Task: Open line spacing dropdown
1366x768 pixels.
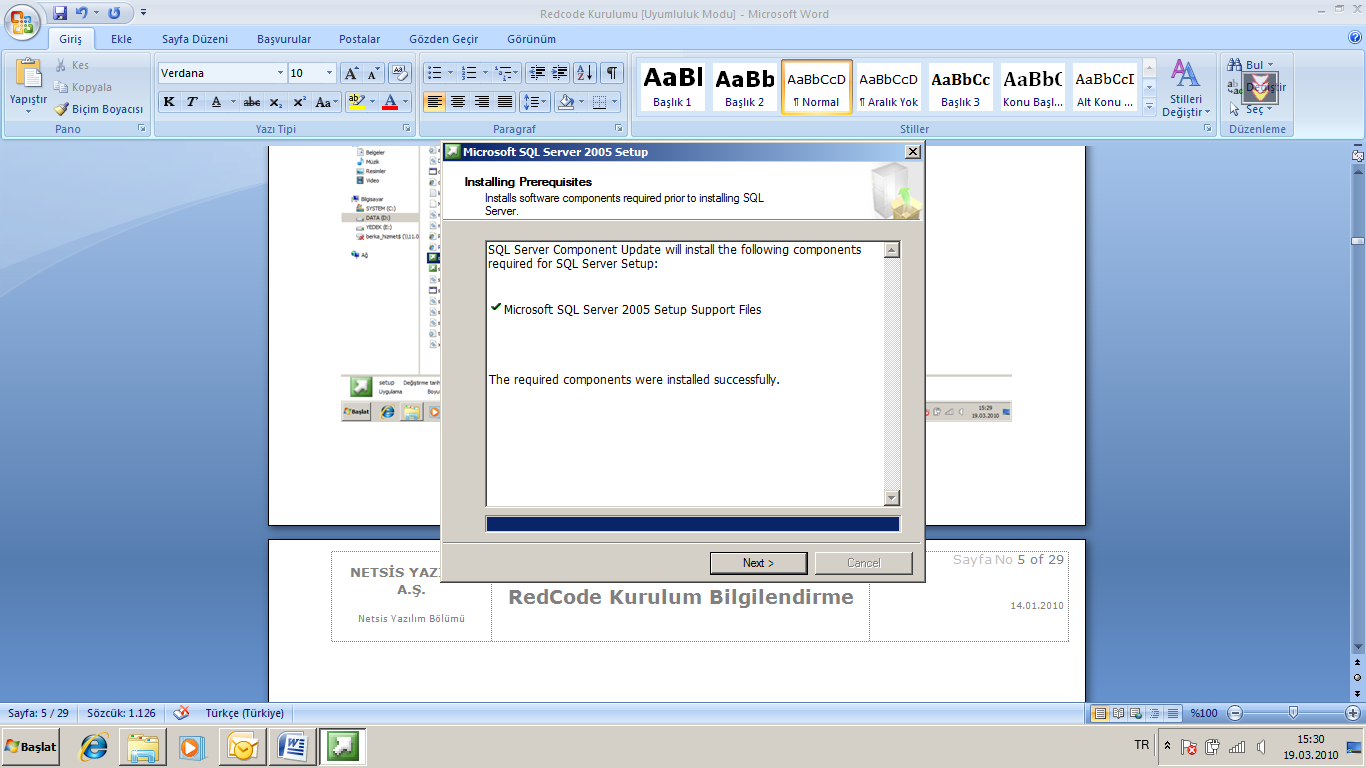Action: point(535,102)
